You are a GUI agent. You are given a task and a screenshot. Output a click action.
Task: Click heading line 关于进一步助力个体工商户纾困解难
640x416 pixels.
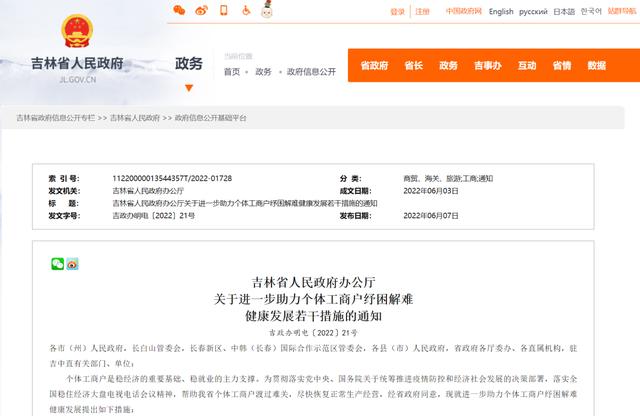[x=313, y=299]
